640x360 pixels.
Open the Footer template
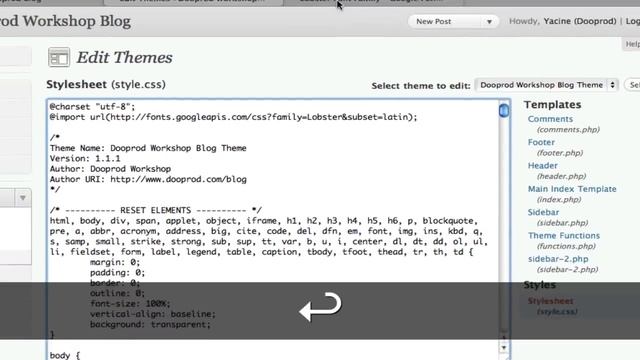tap(541, 142)
